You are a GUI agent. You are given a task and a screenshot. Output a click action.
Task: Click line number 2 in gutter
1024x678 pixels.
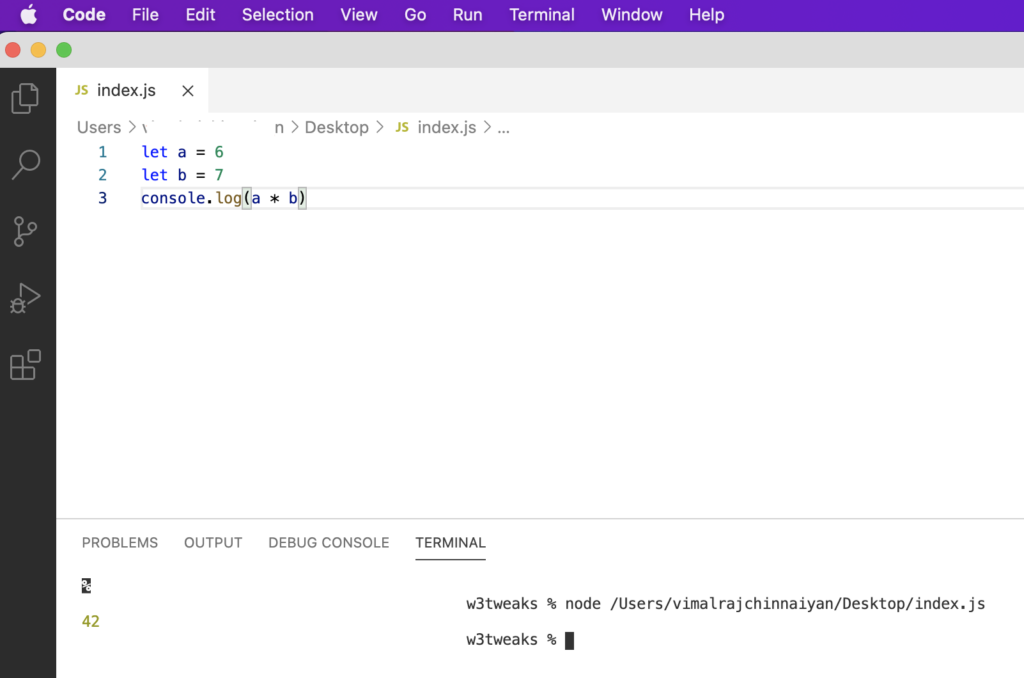coord(103,175)
